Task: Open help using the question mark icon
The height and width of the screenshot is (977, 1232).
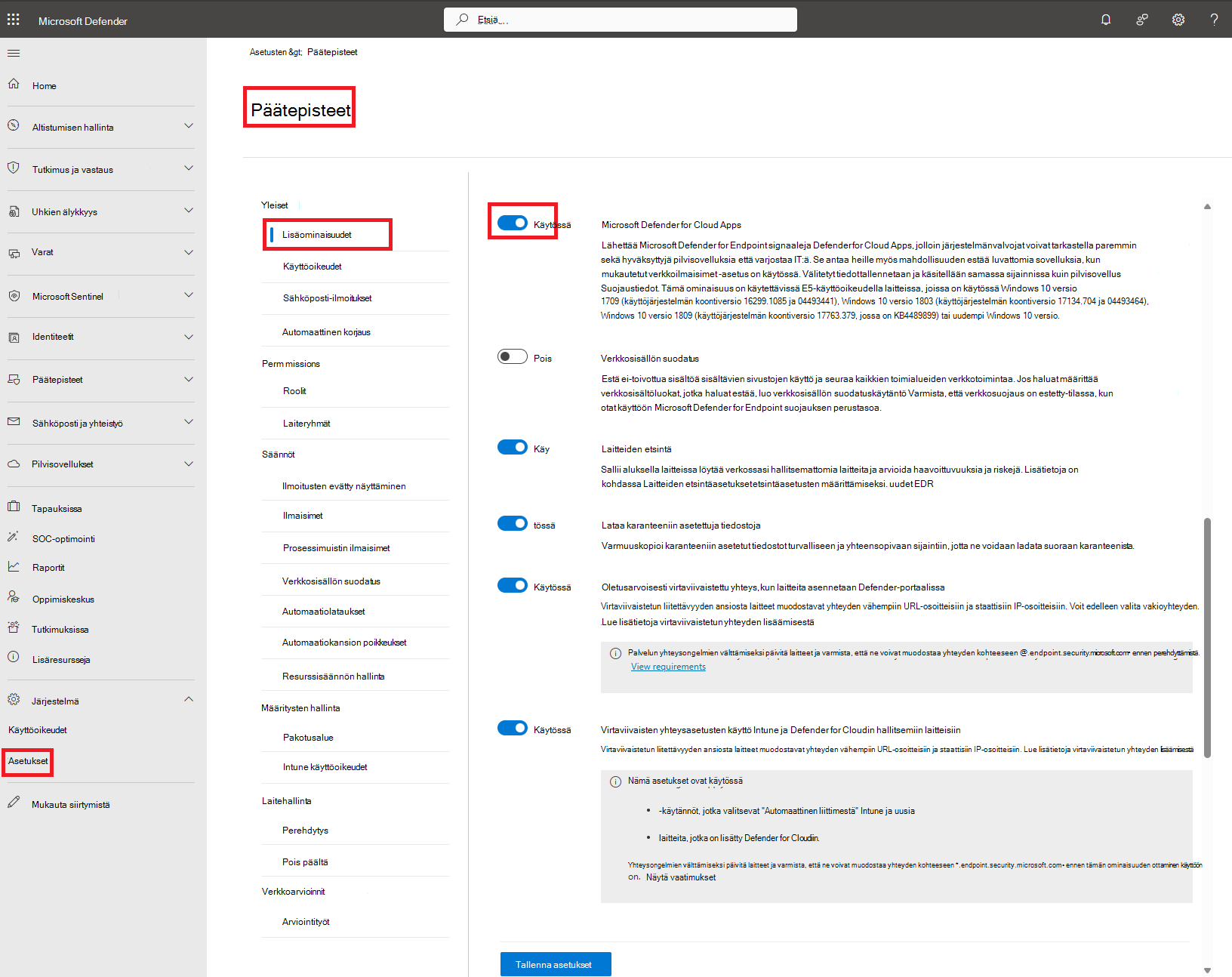Action: 1213,19
